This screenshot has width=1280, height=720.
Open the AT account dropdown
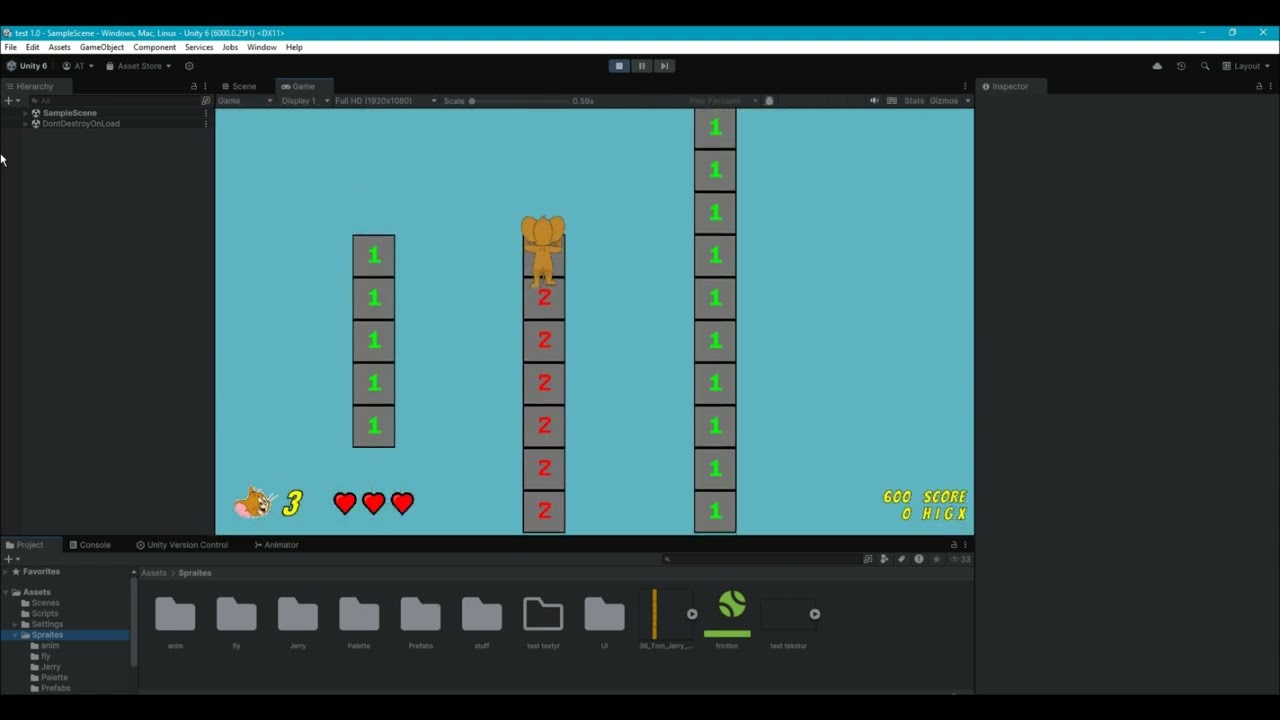pyautogui.click(x=78, y=66)
